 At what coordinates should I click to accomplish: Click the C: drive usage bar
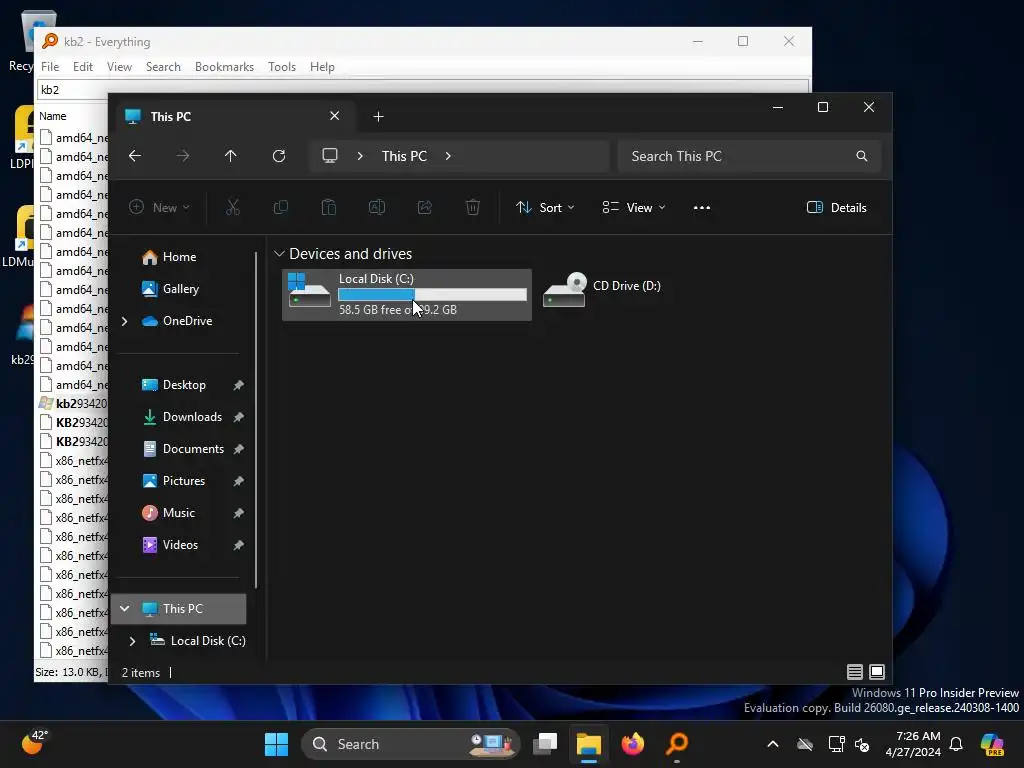pyautogui.click(x=432, y=295)
